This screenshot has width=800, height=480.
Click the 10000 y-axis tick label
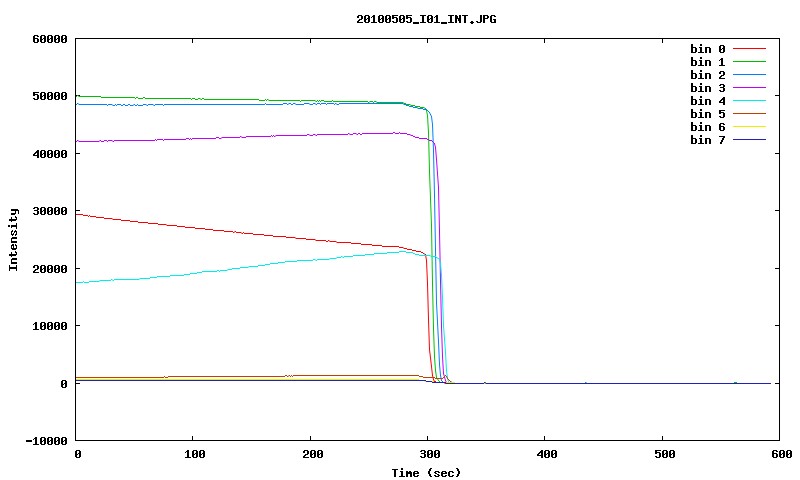(49, 326)
